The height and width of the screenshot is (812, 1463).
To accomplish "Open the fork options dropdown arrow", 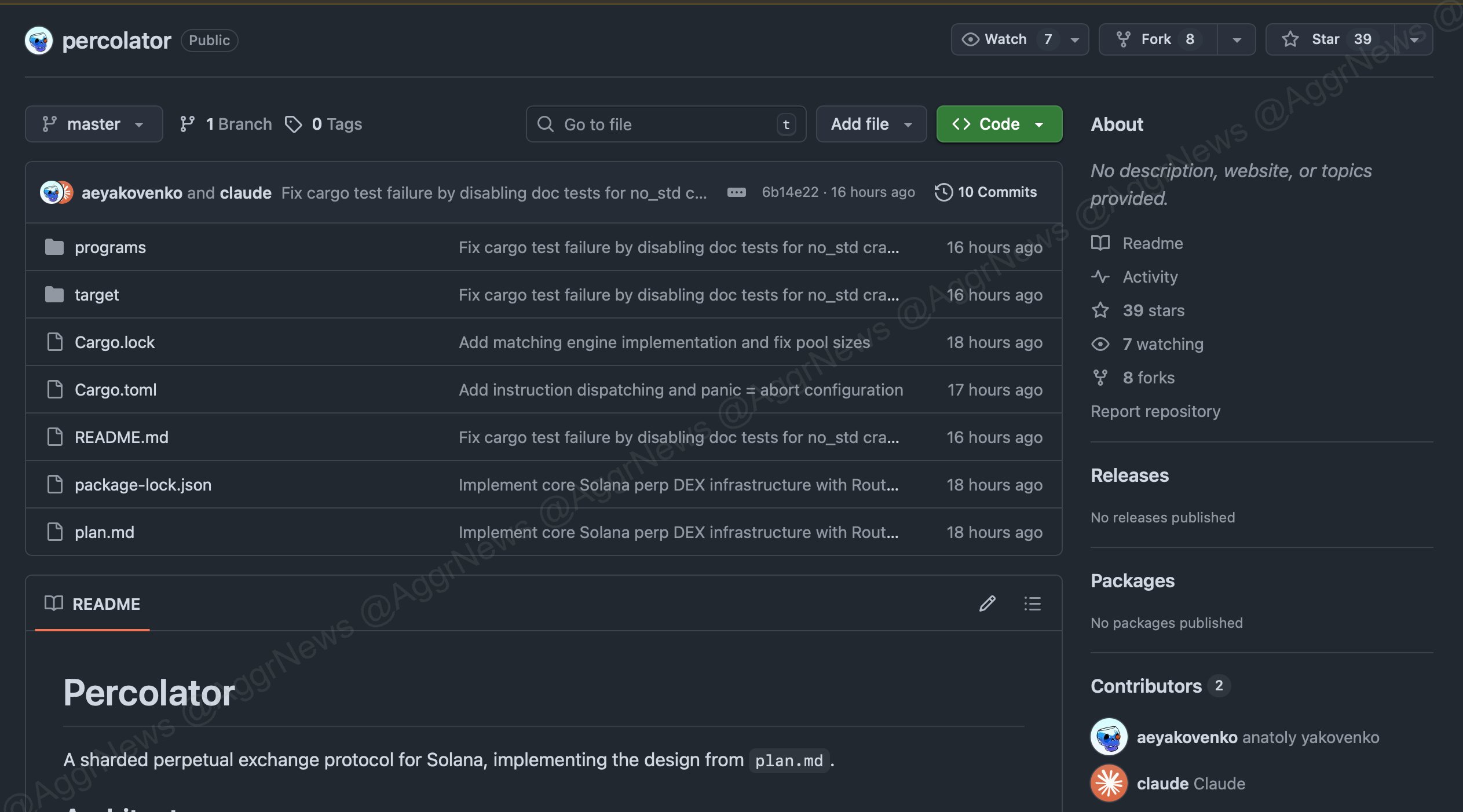I will (1237, 39).
